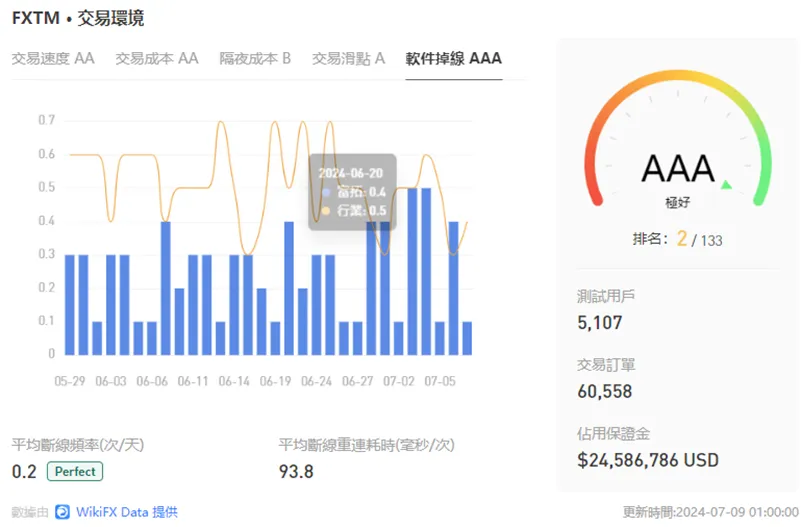The image size is (801, 527).
Task: Click the yellow 行業 legend dot in tooltip
Action: click(326, 211)
